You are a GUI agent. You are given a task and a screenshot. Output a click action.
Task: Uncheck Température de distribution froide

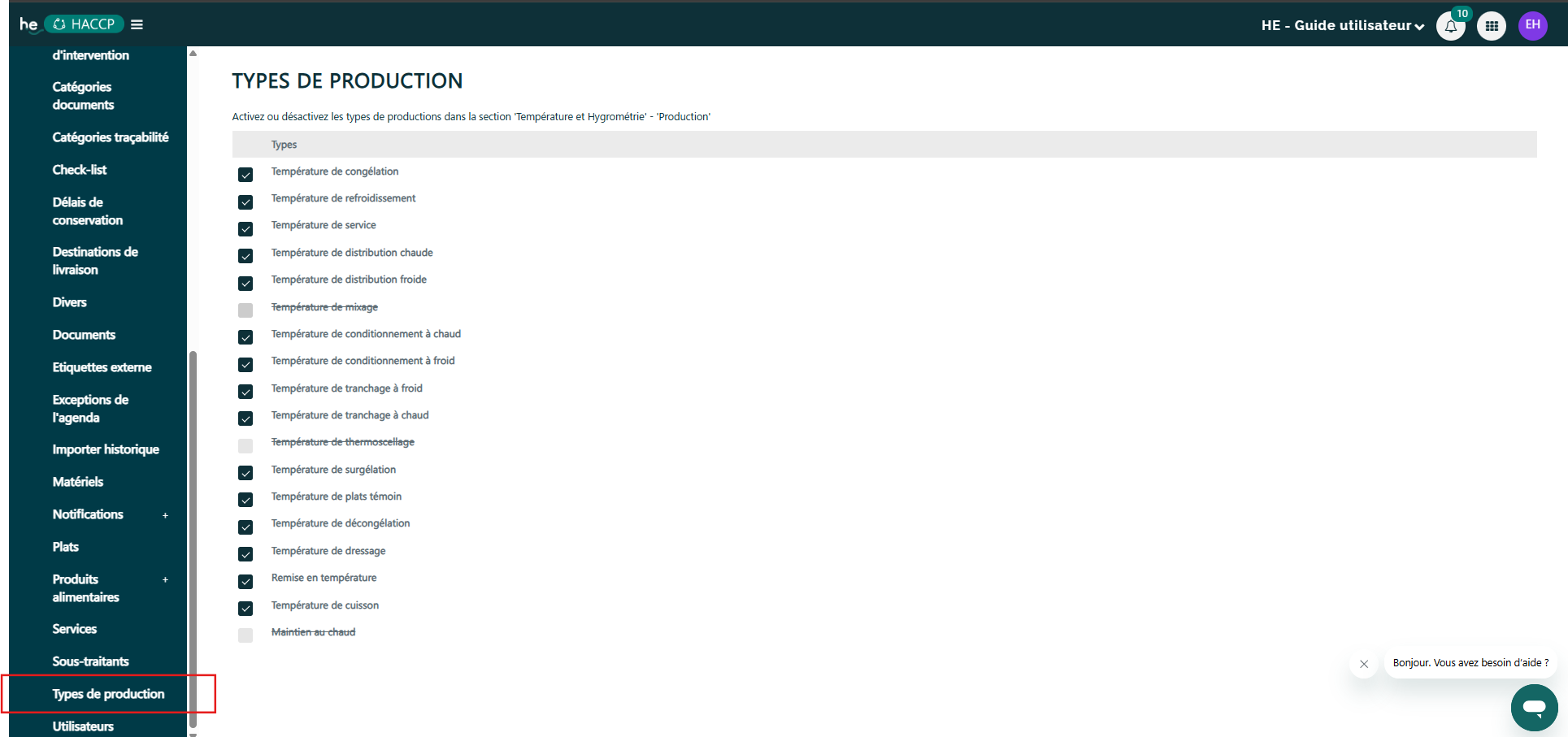245,284
